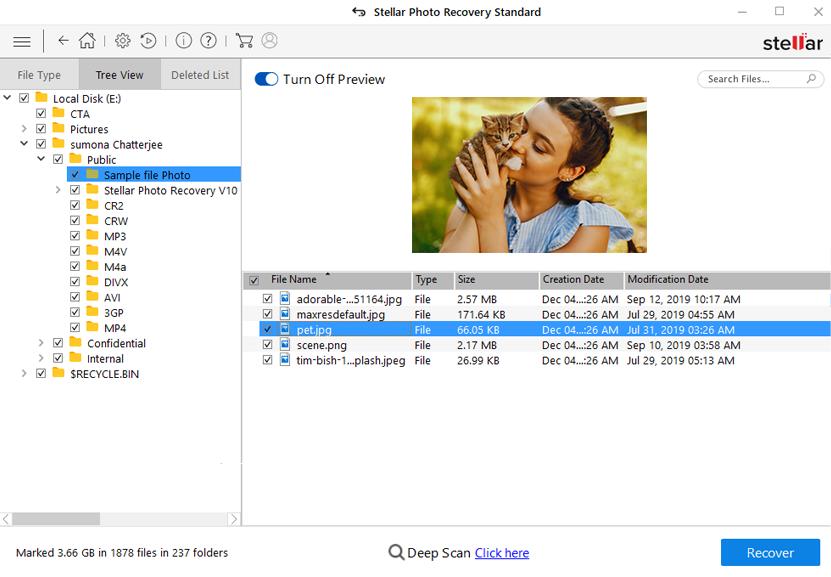
Task: Click the shopping cart buy icon
Action: point(244,41)
